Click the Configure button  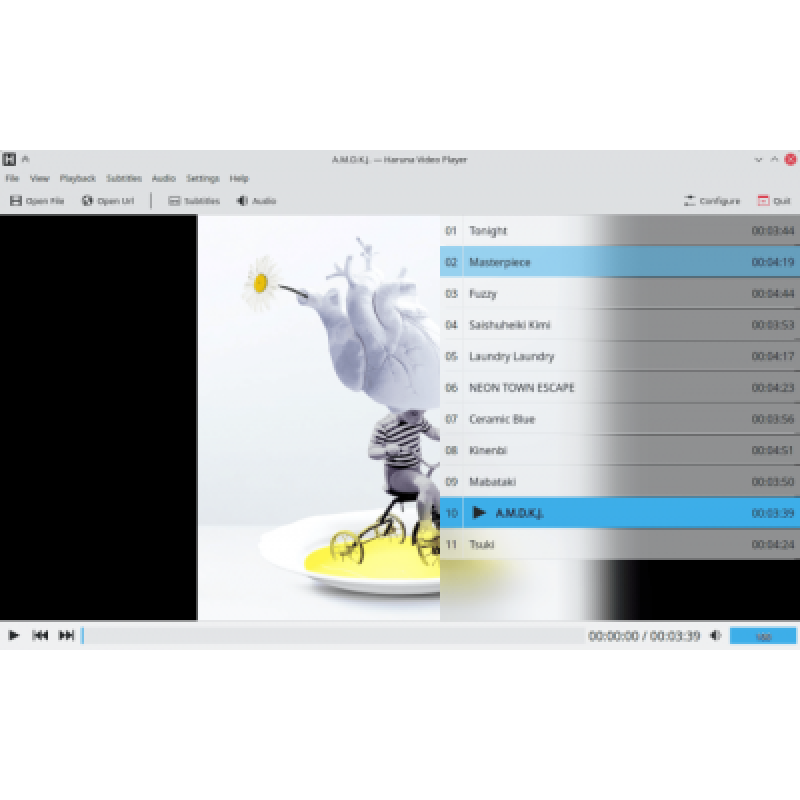tap(712, 201)
